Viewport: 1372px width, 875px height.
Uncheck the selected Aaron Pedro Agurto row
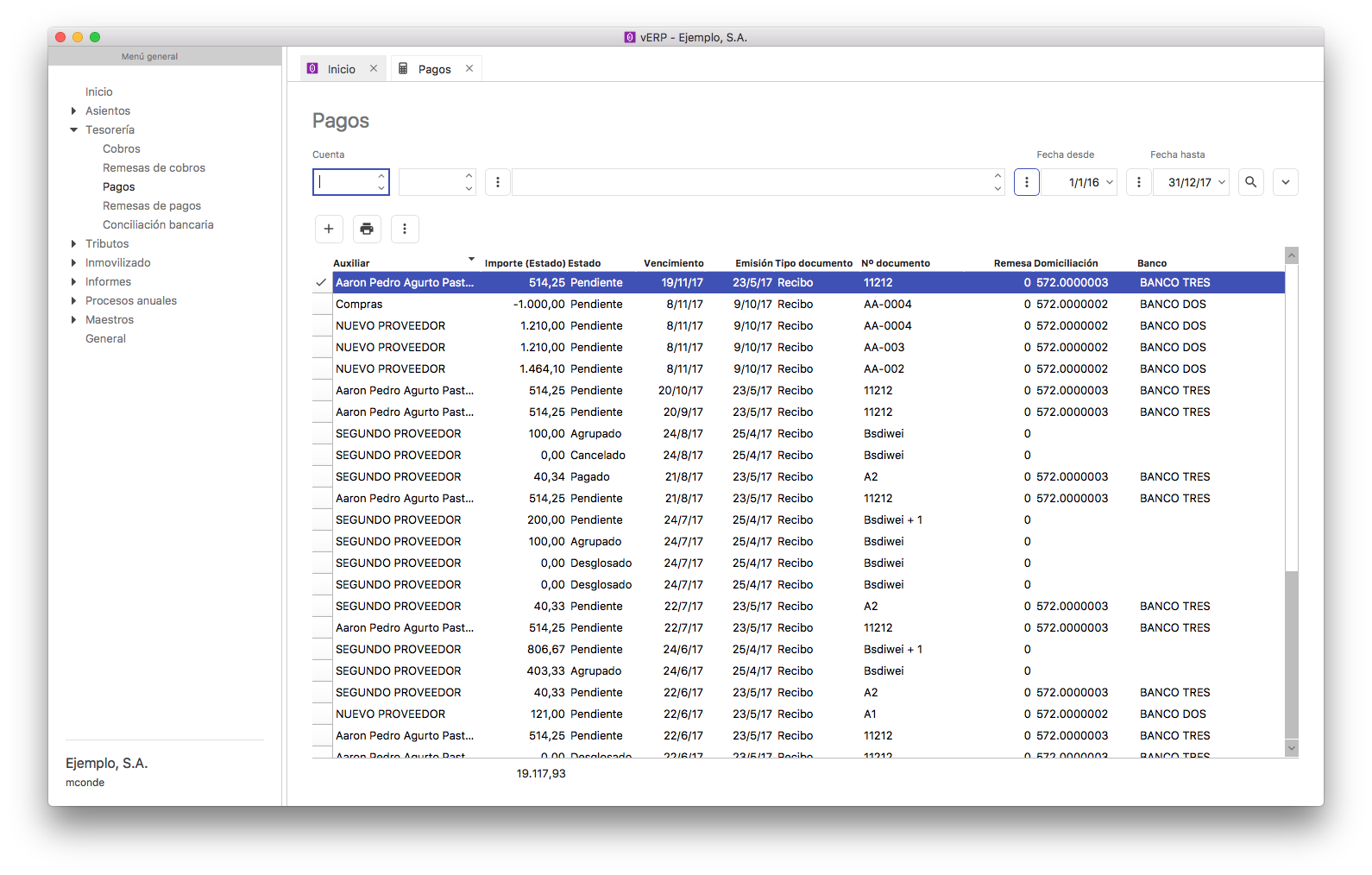click(x=322, y=283)
